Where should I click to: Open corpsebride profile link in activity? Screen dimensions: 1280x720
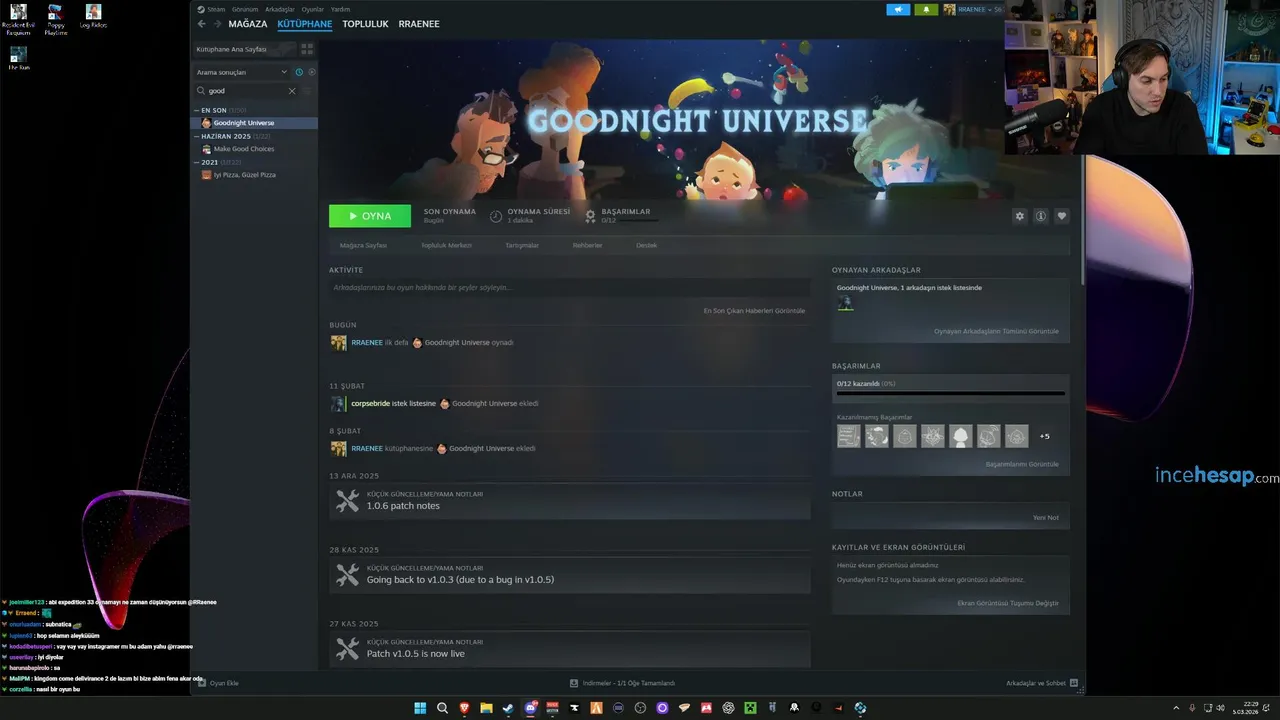370,404
